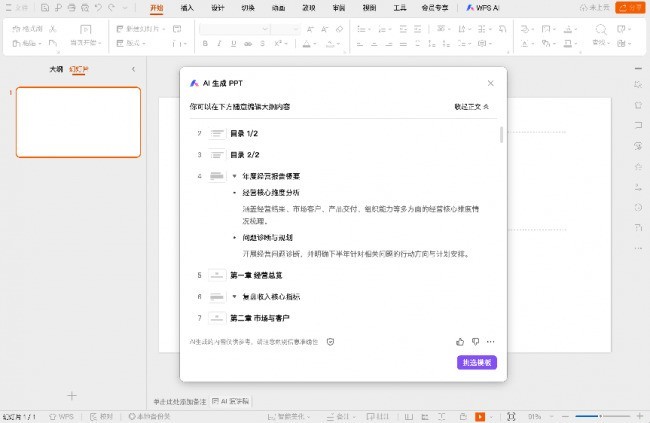This screenshot has height=423, width=650.
Task: Click the Italic formatting icon
Action: [219, 44]
